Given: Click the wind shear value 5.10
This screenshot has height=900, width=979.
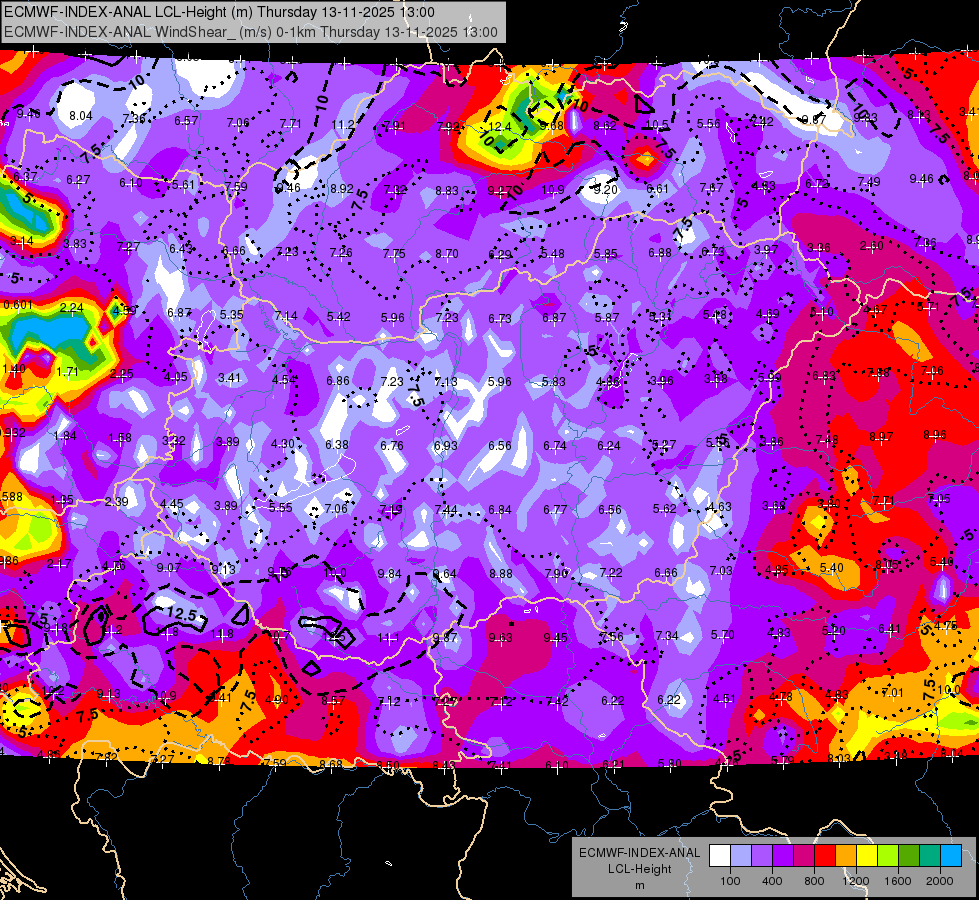Looking at the screenshot, I should (x=822, y=311).
